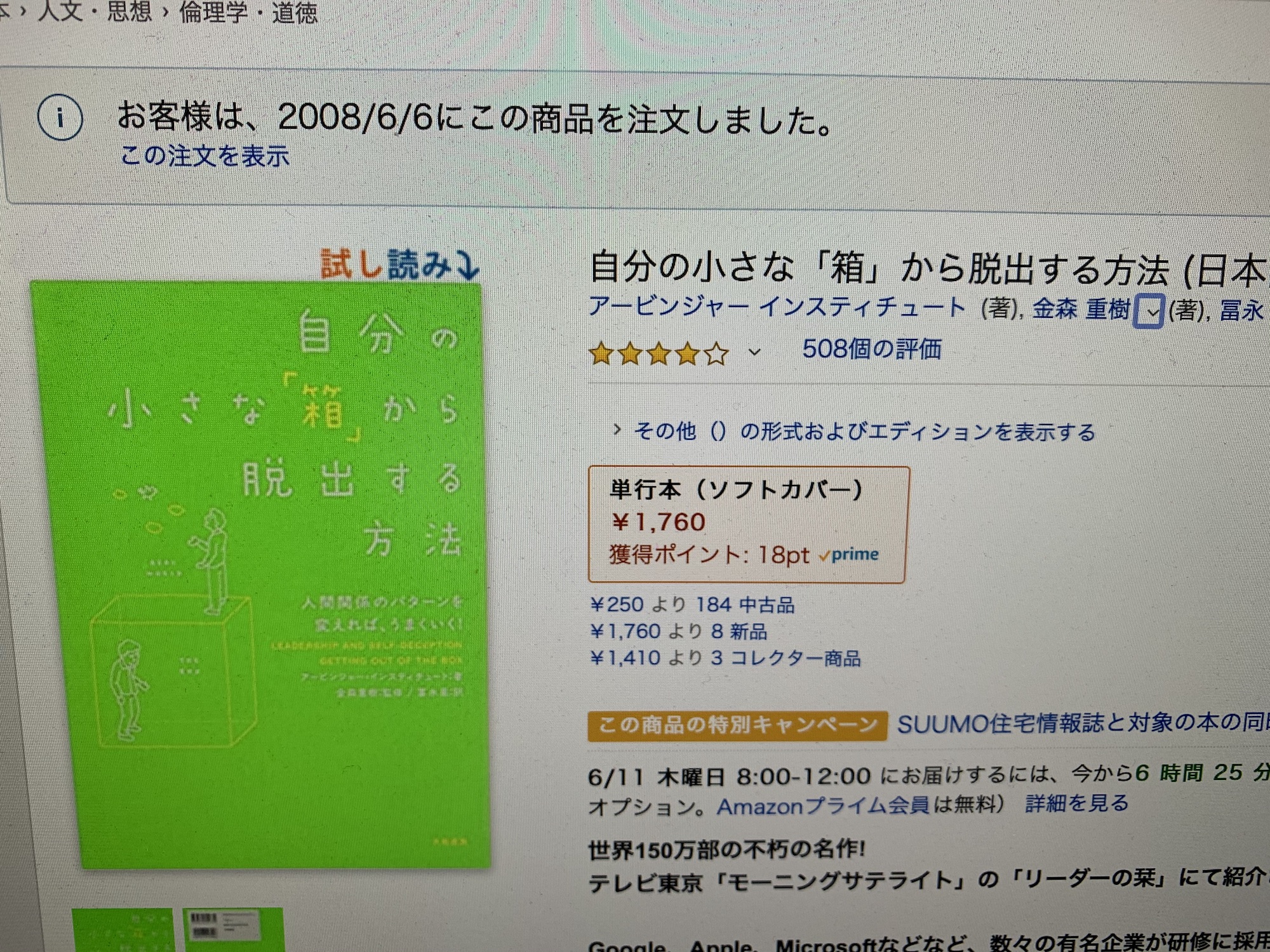Open author link 金森 重樹

coord(1081,309)
